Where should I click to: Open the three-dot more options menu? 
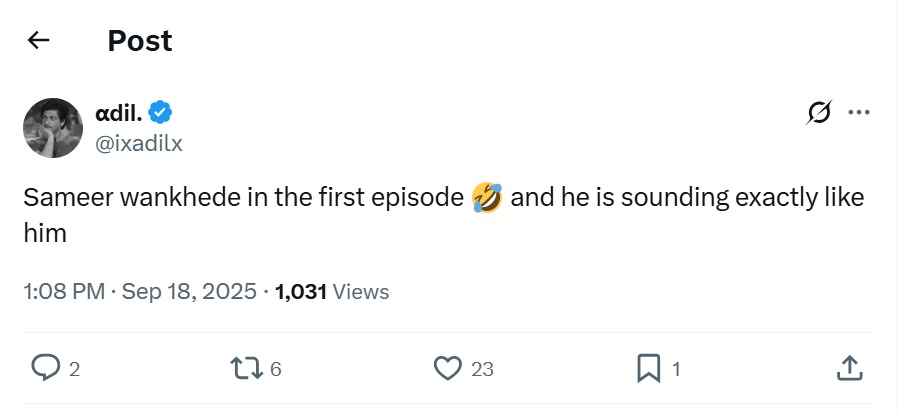[858, 113]
